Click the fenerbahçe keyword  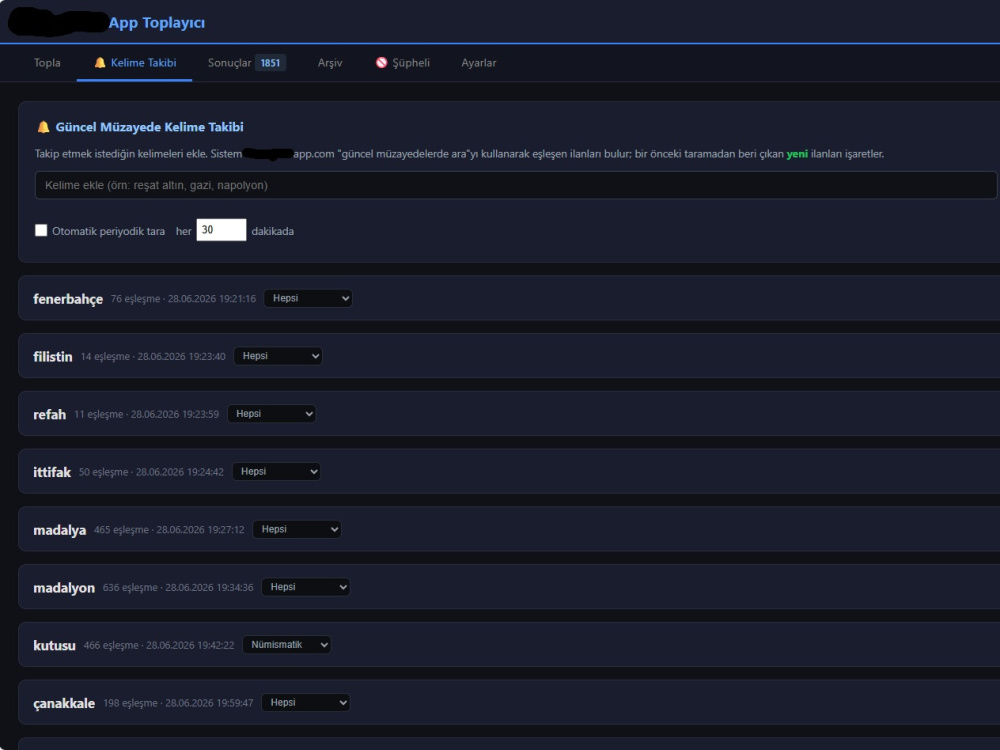point(68,298)
